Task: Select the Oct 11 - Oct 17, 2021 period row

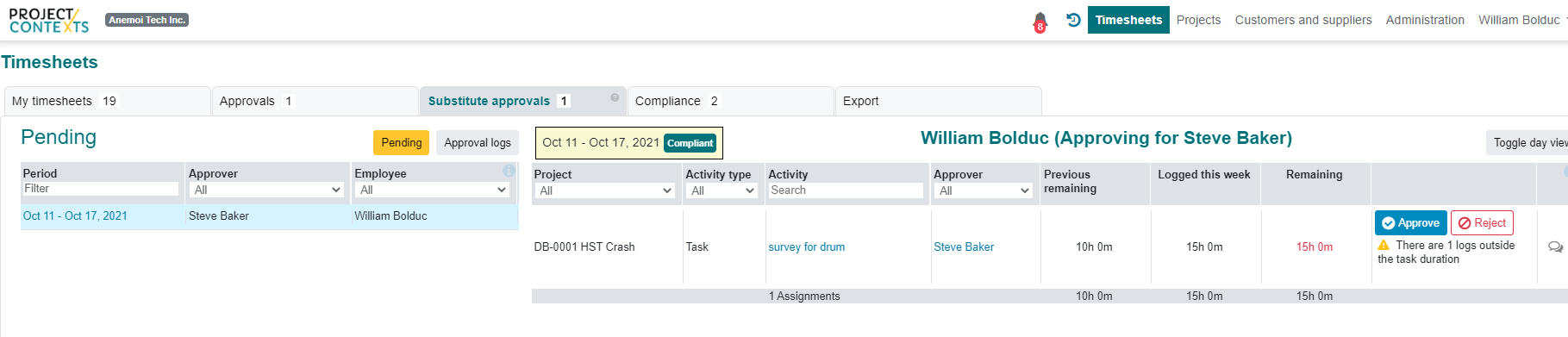Action: (270, 216)
